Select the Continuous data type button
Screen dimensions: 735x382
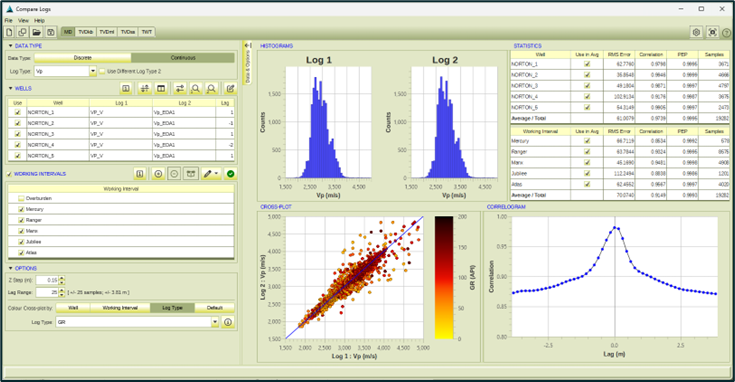pos(183,58)
